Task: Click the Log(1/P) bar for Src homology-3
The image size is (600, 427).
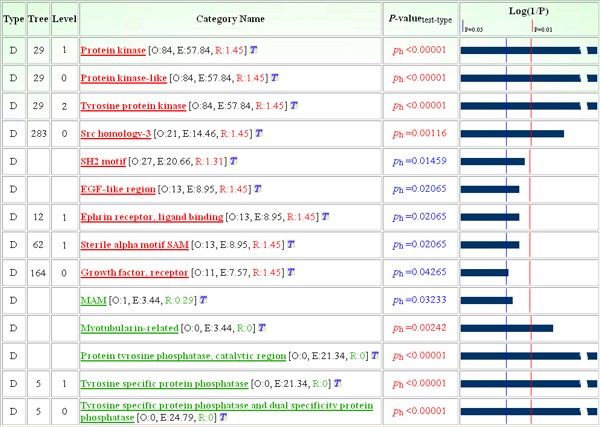Action: (512, 134)
